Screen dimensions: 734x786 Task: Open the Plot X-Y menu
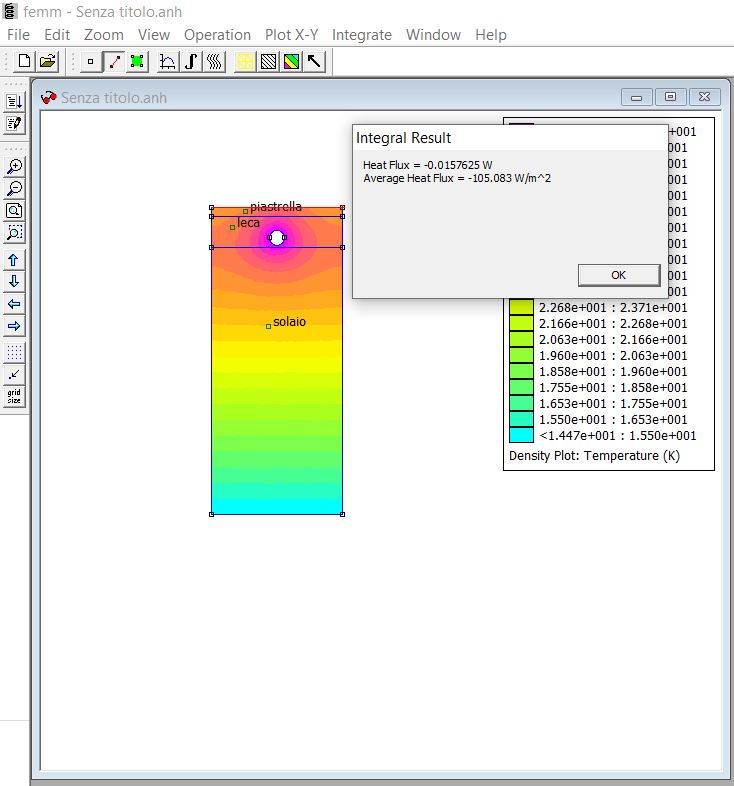(x=291, y=34)
